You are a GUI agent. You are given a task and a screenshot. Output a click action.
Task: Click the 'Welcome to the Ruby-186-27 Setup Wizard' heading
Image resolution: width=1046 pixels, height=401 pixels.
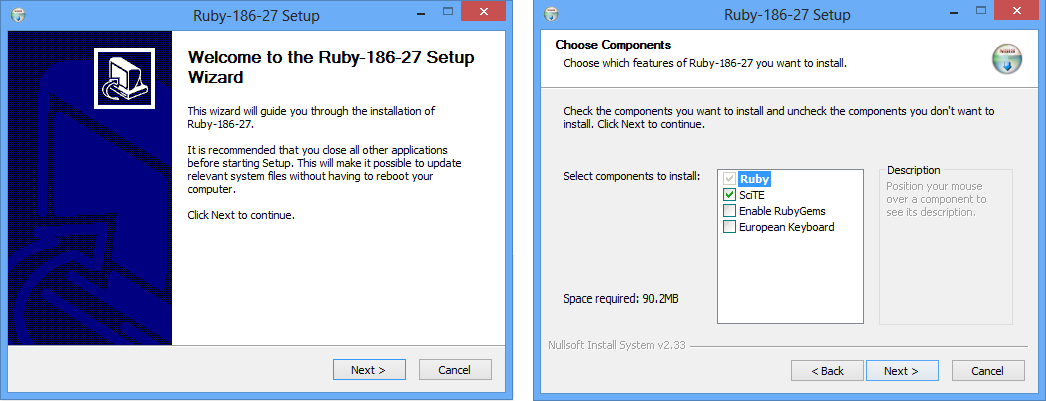point(331,67)
